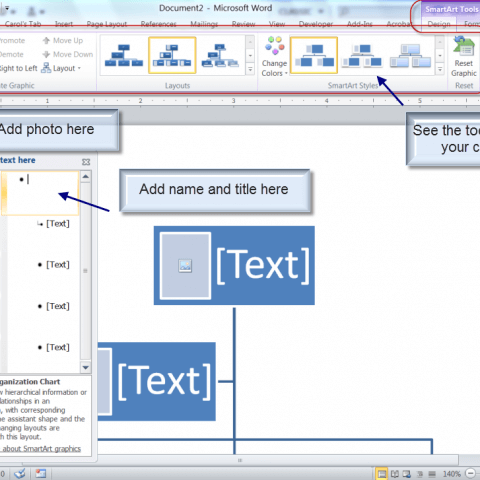The width and height of the screenshot is (480, 480).
Task: Click the Reset Graphic button
Action: [x=464, y=57]
